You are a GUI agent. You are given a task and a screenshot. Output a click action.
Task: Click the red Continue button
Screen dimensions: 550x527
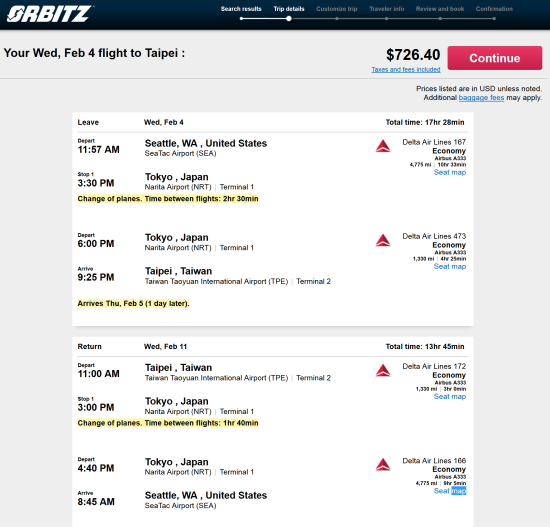point(495,58)
